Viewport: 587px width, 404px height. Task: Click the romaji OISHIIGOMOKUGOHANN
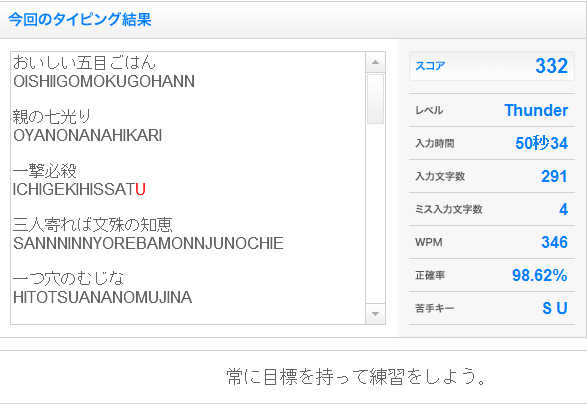click(104, 81)
